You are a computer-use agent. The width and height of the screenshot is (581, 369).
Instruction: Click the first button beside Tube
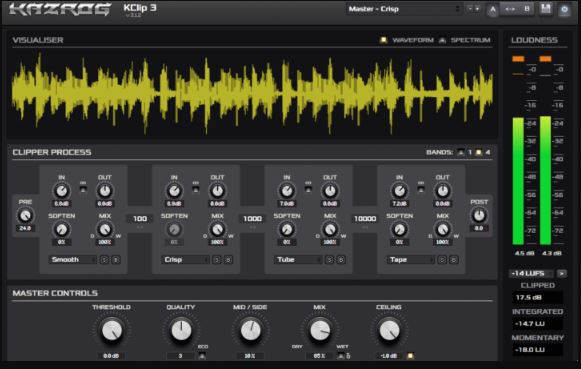[330, 260]
